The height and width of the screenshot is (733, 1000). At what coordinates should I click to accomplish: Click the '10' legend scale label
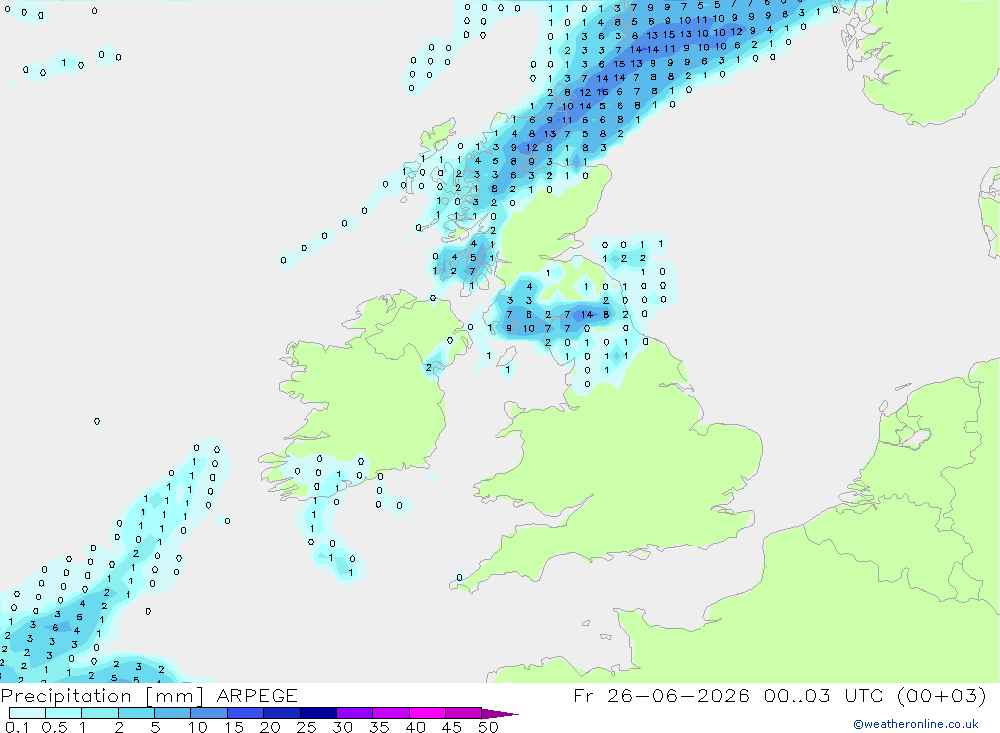[x=197, y=727]
